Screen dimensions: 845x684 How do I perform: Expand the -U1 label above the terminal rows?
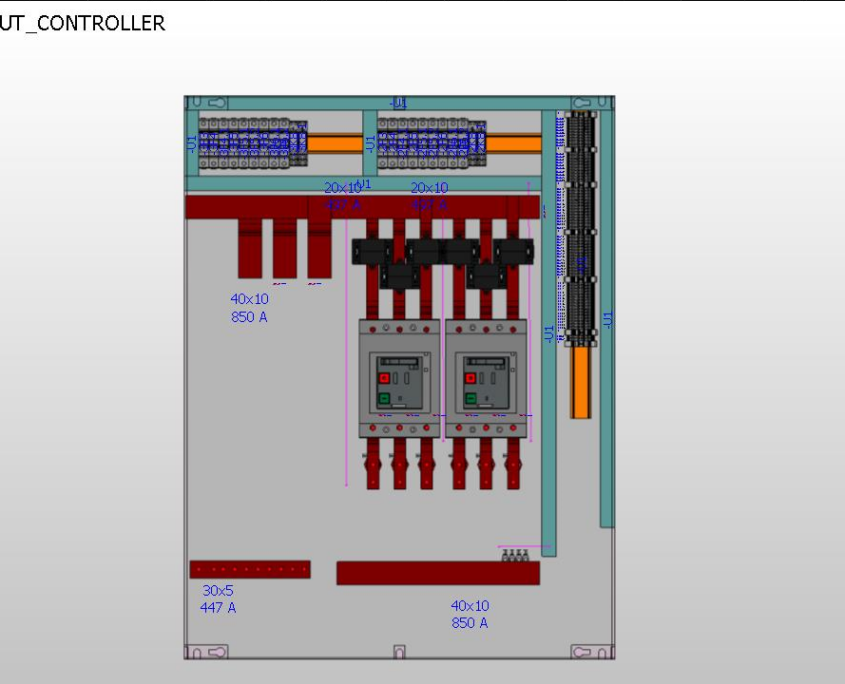pyautogui.click(x=397, y=101)
